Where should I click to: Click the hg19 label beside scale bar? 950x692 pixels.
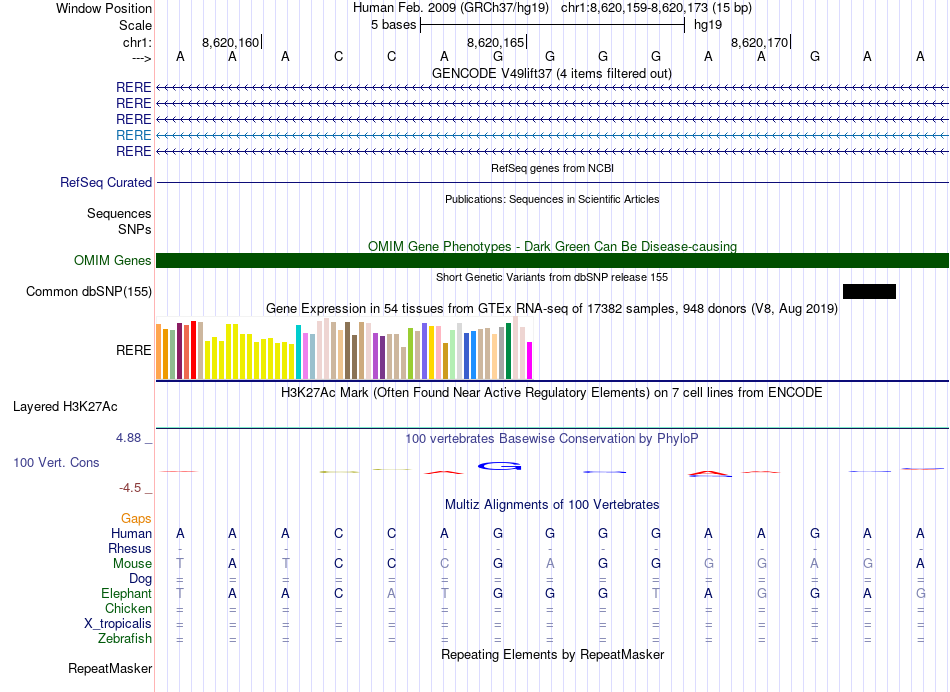(708, 25)
